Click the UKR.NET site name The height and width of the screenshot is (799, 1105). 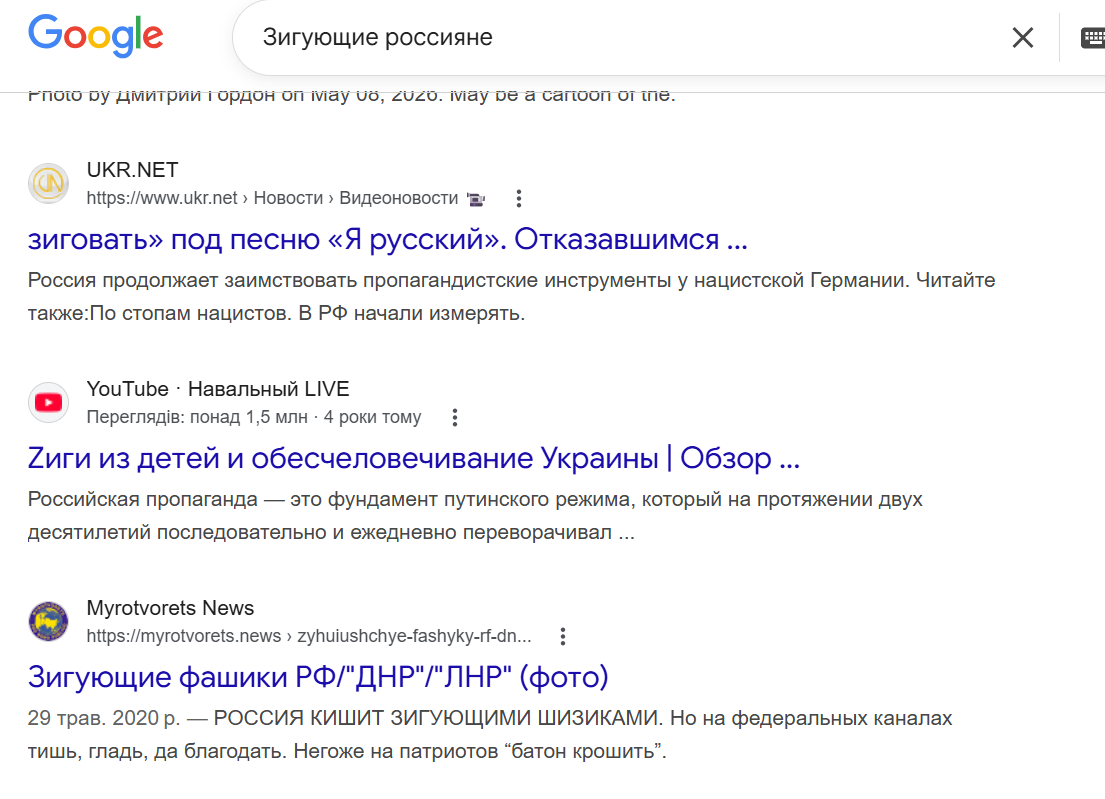click(132, 170)
